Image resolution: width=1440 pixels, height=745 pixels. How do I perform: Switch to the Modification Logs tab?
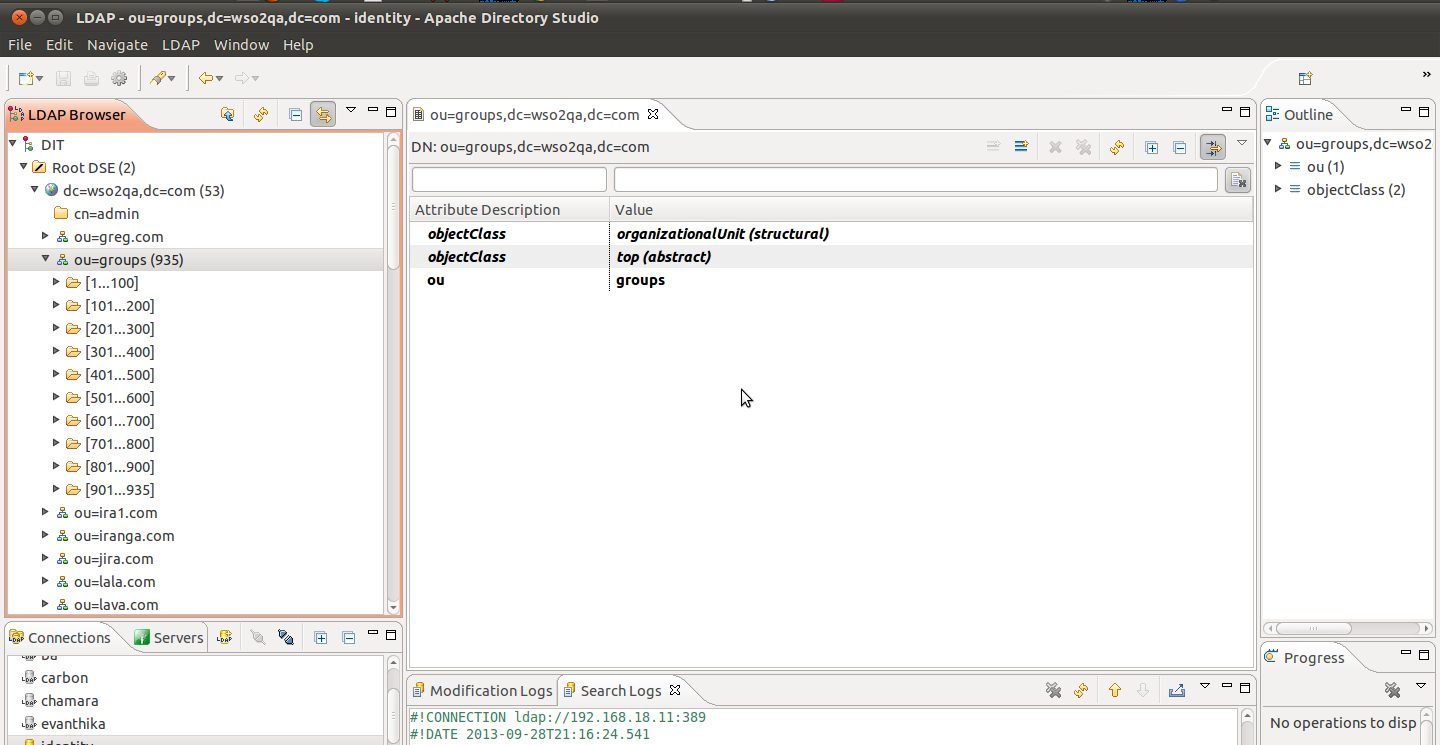coord(482,690)
